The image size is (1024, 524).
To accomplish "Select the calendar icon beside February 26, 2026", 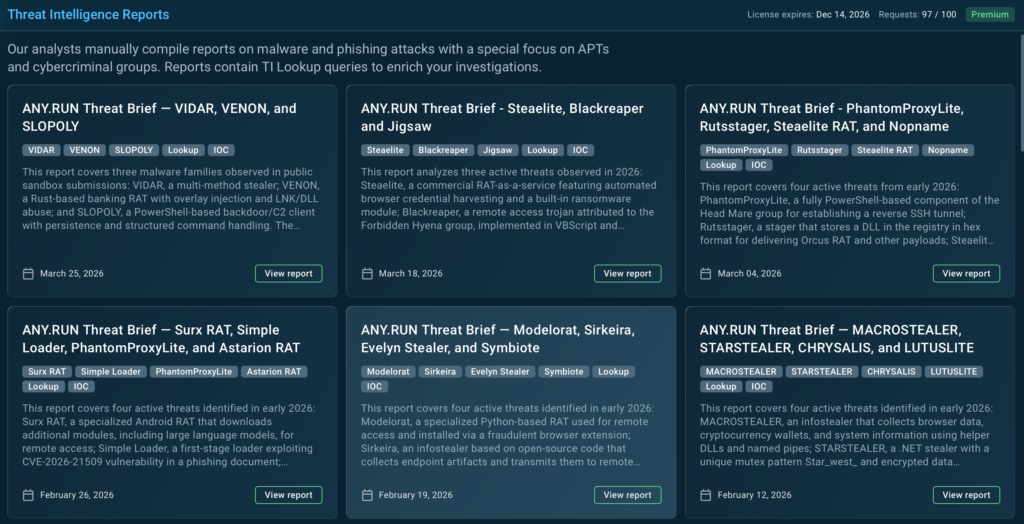I will point(28,495).
